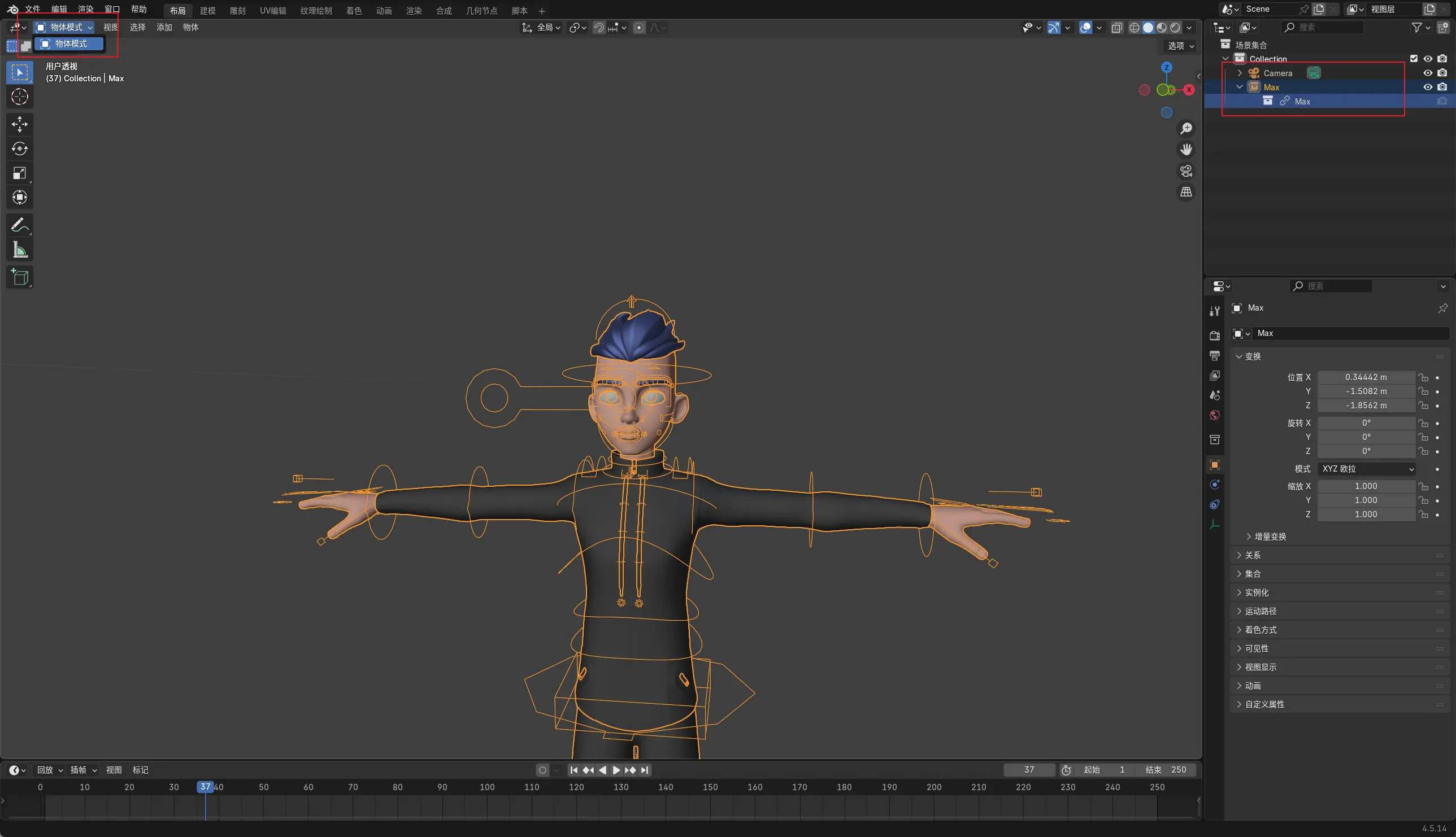Toggle Collection exclude checkbox
The image size is (1456, 837).
pos(1414,59)
